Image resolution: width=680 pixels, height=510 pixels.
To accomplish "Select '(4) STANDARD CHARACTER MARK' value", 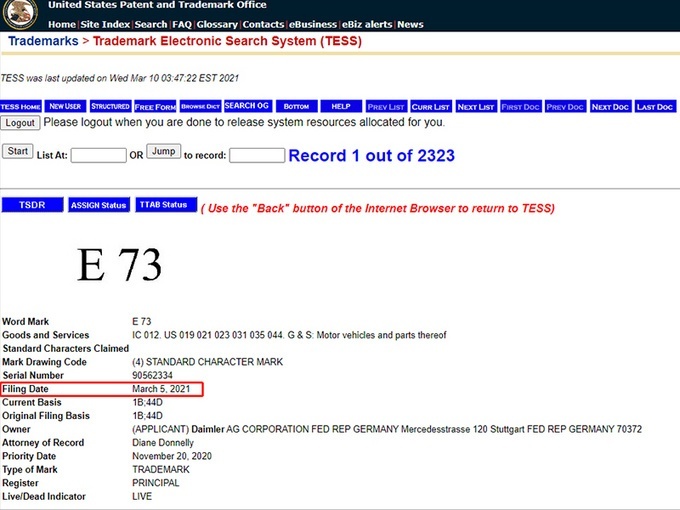I will pyautogui.click(x=207, y=362).
